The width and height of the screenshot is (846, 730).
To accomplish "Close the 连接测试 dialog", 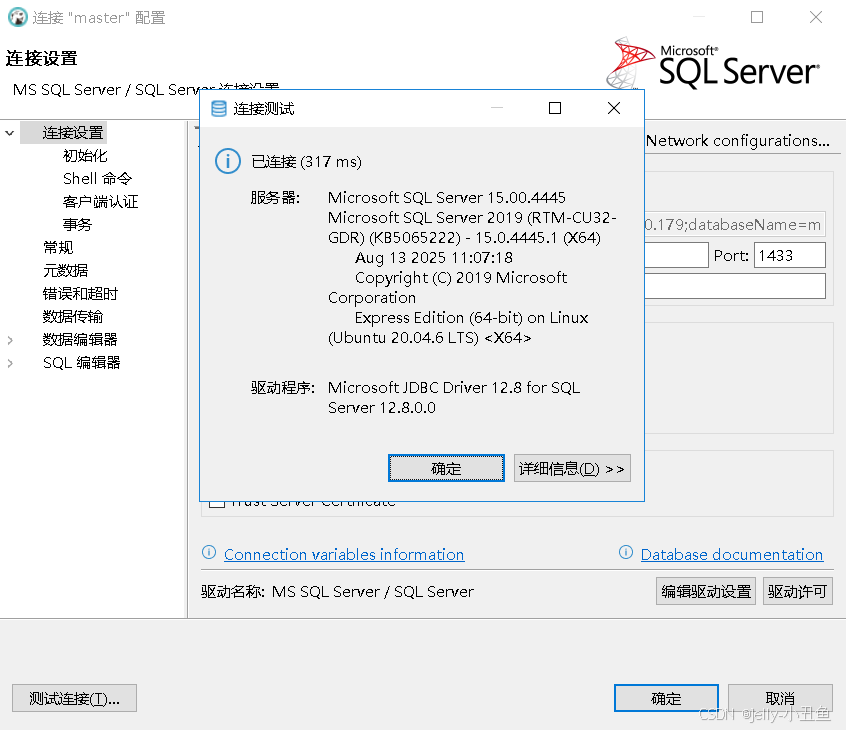I will tap(613, 108).
